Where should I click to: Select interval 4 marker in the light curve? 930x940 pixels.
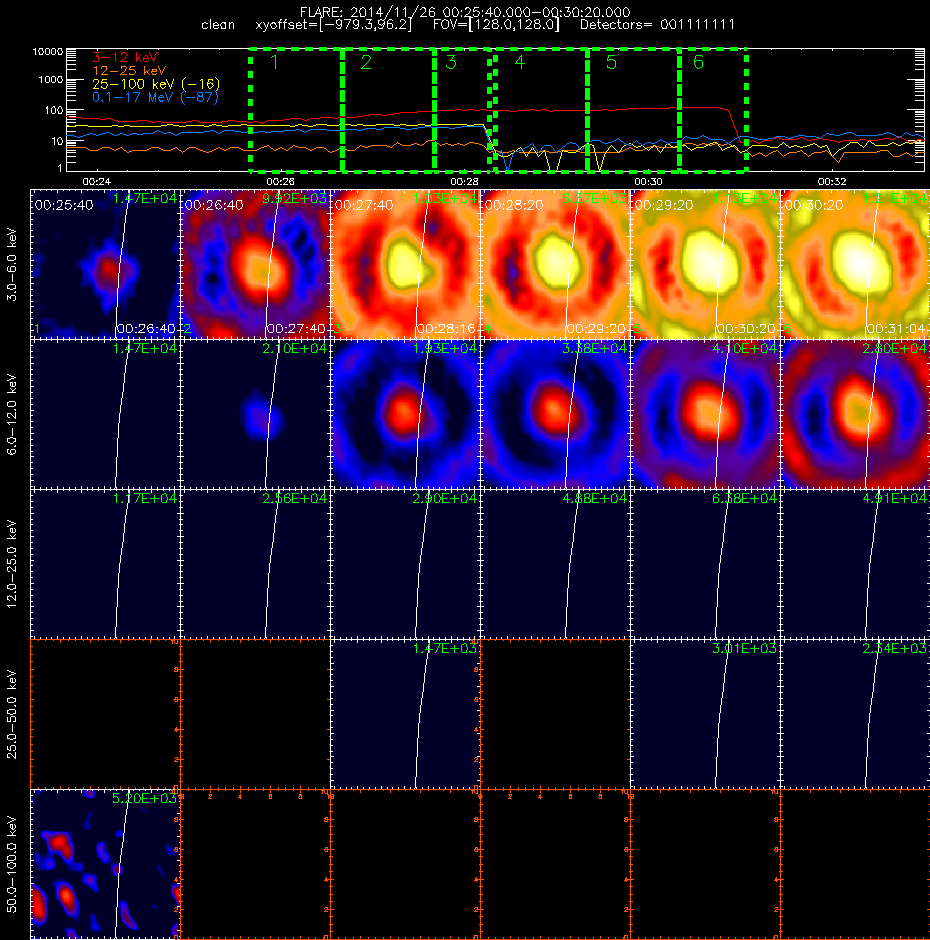[x=519, y=62]
